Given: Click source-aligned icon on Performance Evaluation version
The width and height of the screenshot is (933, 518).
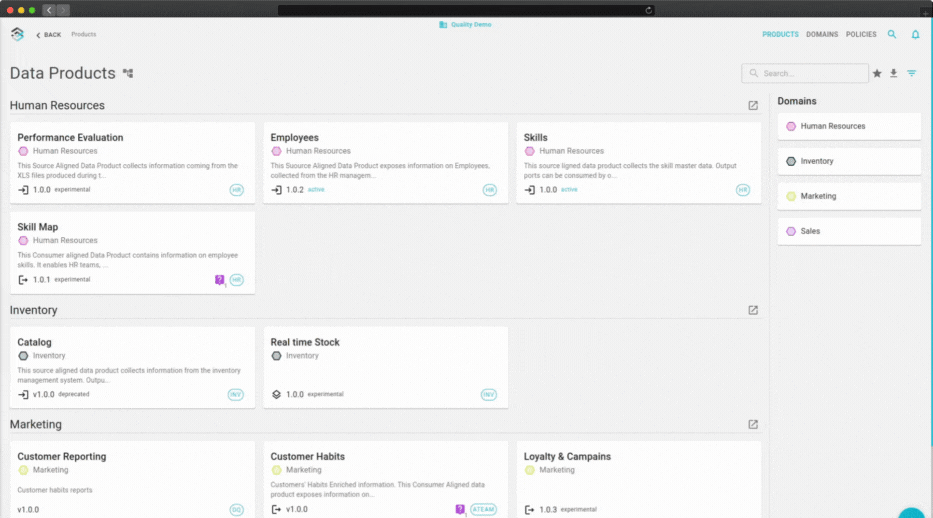Looking at the screenshot, I should pos(23,190).
